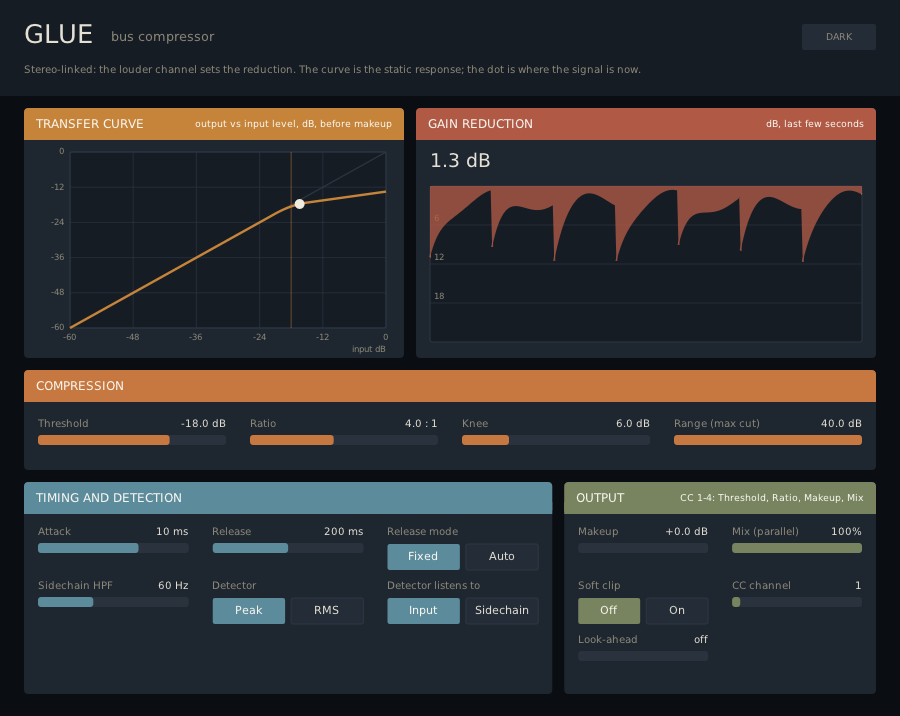Click the Ratio slider bar
The height and width of the screenshot is (716, 900).
pyautogui.click(x=343, y=440)
